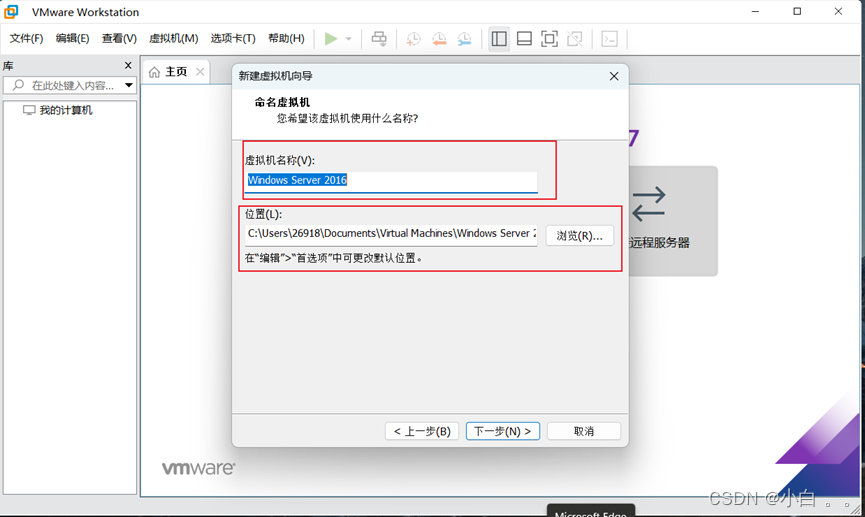Minimize the VMware Workstation window
The width and height of the screenshot is (865, 517).
click(x=755, y=12)
